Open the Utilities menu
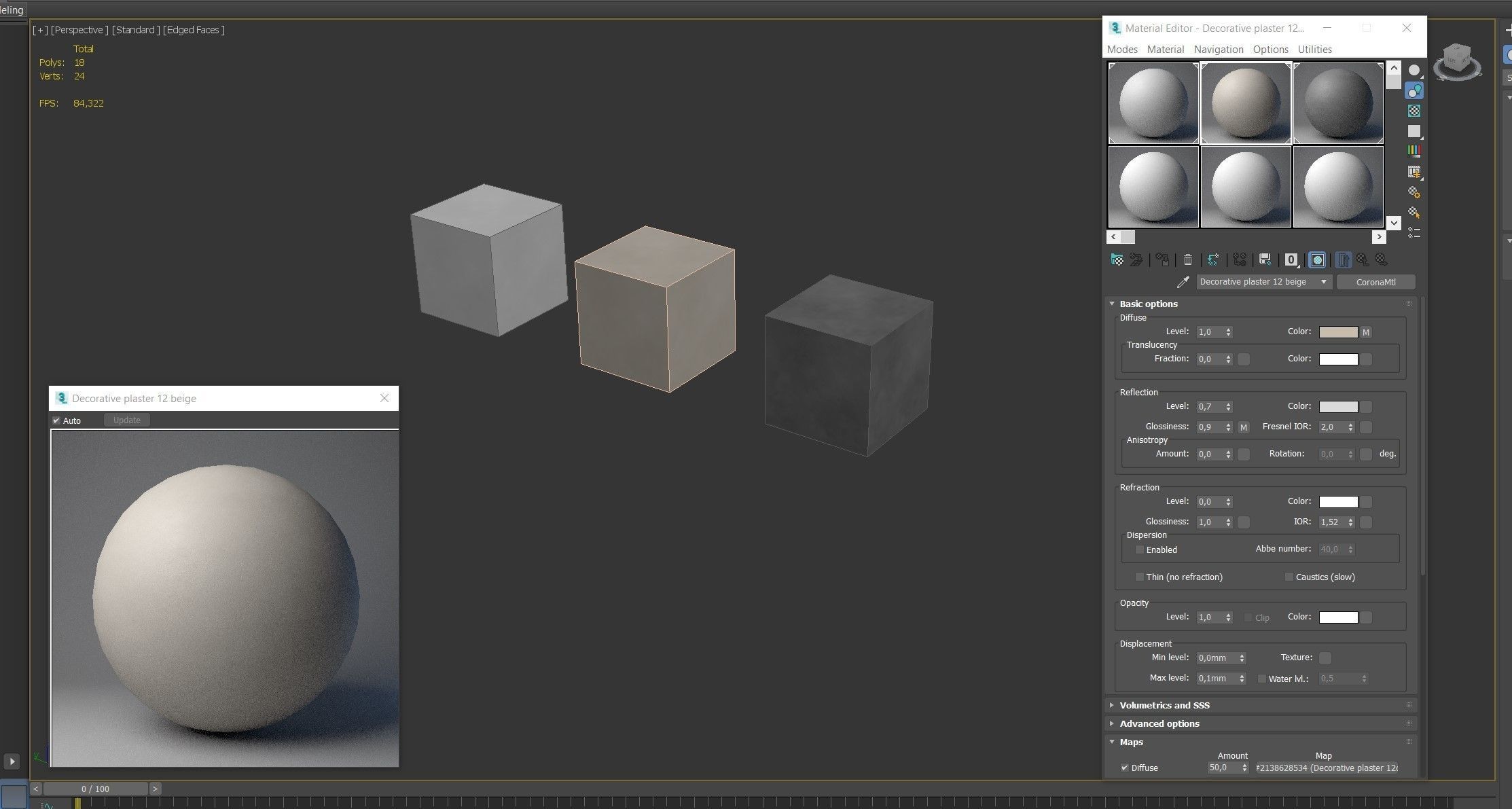Viewport: 1512px width, 809px height. pyautogui.click(x=1314, y=49)
